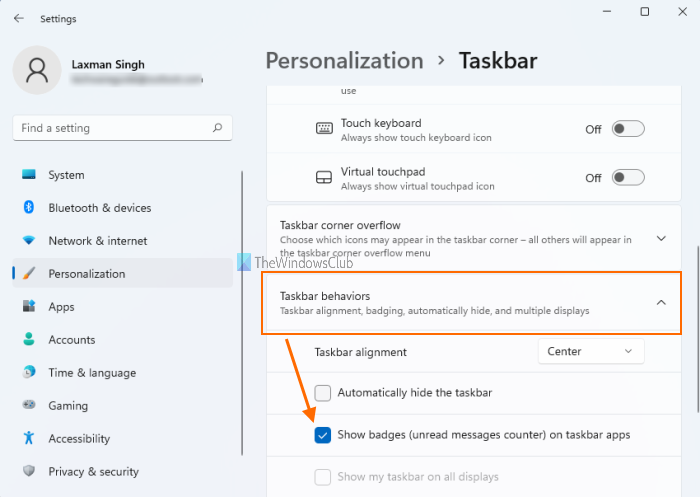The height and width of the screenshot is (497, 700).
Task: Click 'Always show touch keyboard icon' text
Action: 416,138
